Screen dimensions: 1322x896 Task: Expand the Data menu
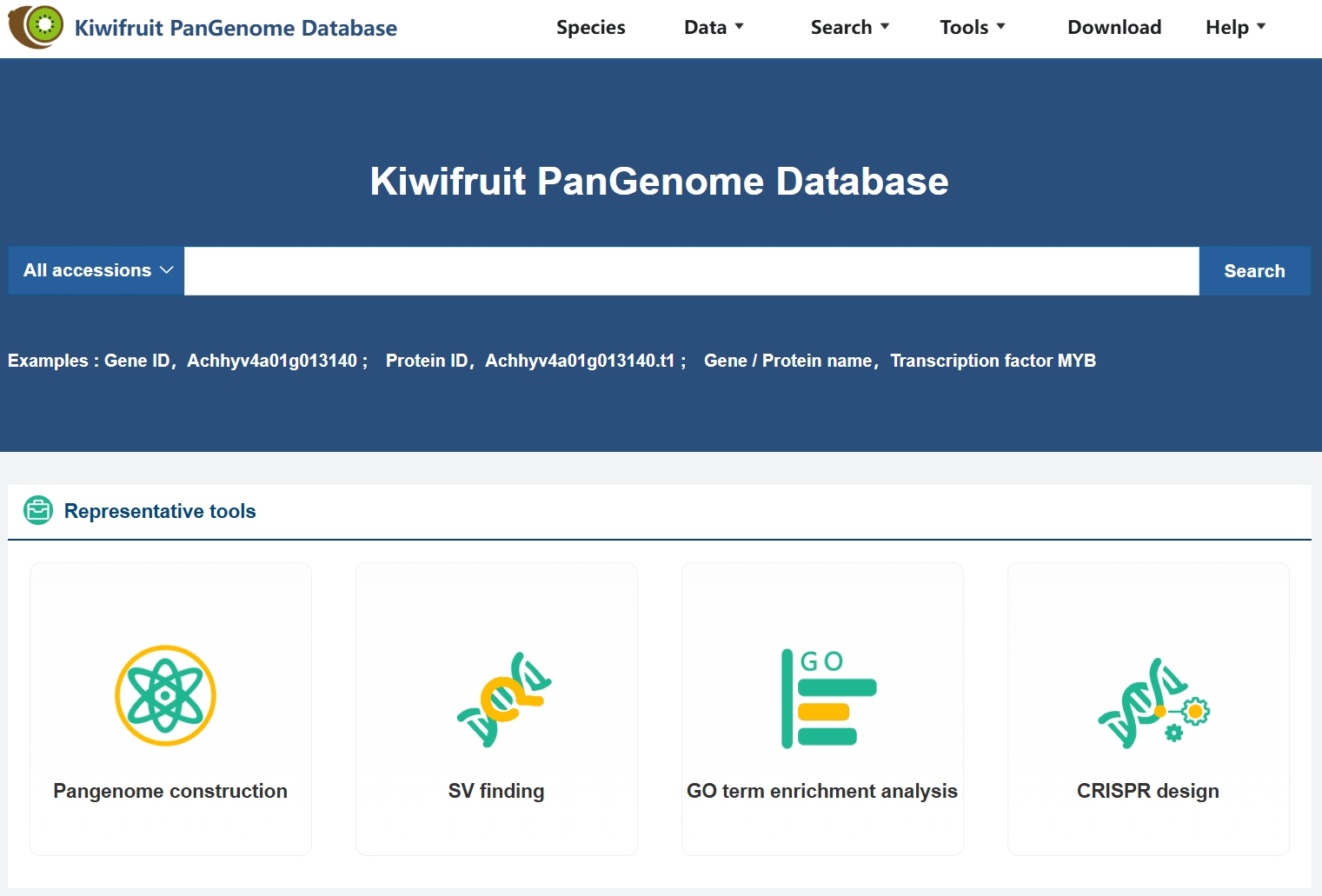pyautogui.click(x=714, y=27)
